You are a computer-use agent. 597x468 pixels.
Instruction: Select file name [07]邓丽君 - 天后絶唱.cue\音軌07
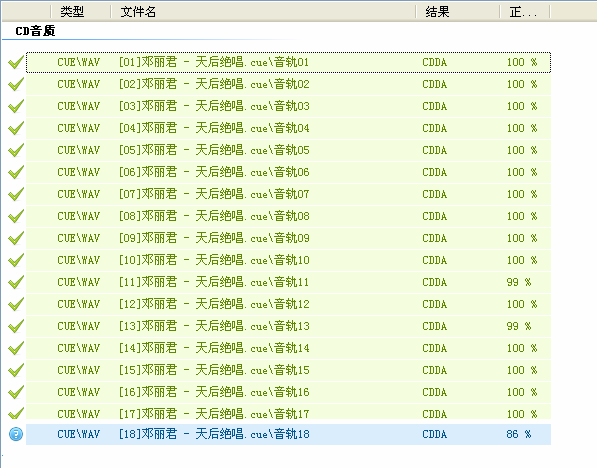(x=214, y=195)
